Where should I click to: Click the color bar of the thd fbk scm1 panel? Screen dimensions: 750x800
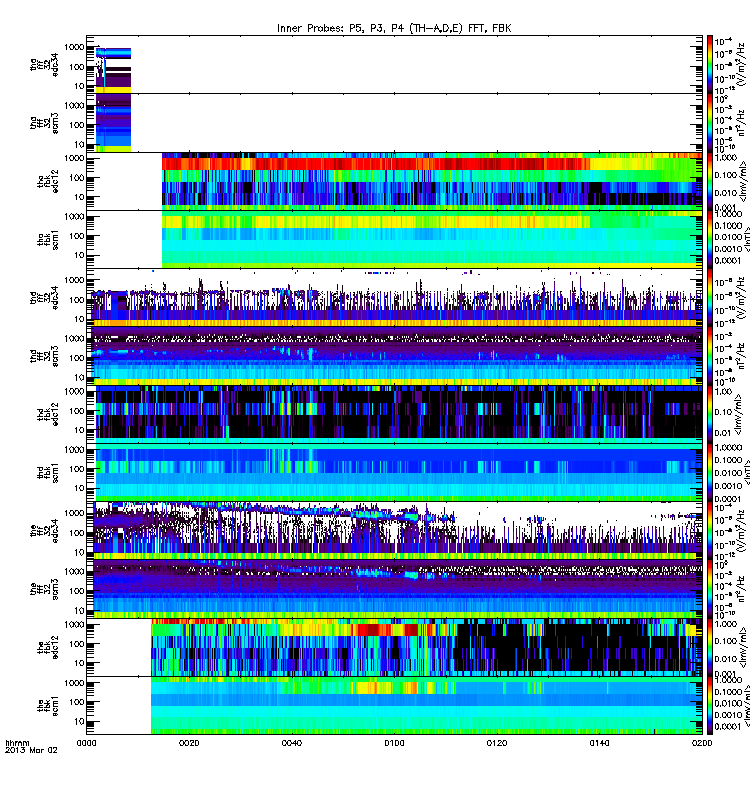(x=710, y=472)
